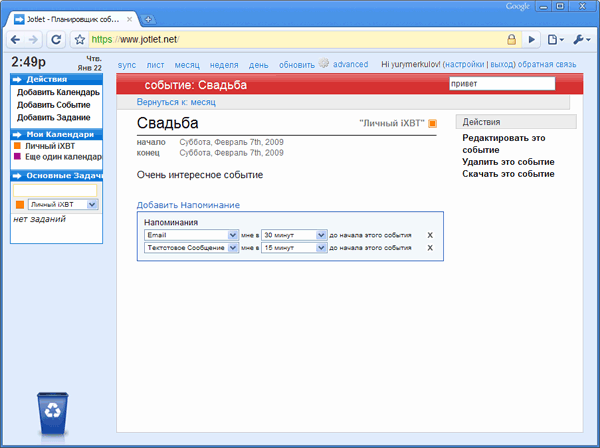Click the Мои Календари sidebar header
The height and width of the screenshot is (448, 600).
(57, 134)
